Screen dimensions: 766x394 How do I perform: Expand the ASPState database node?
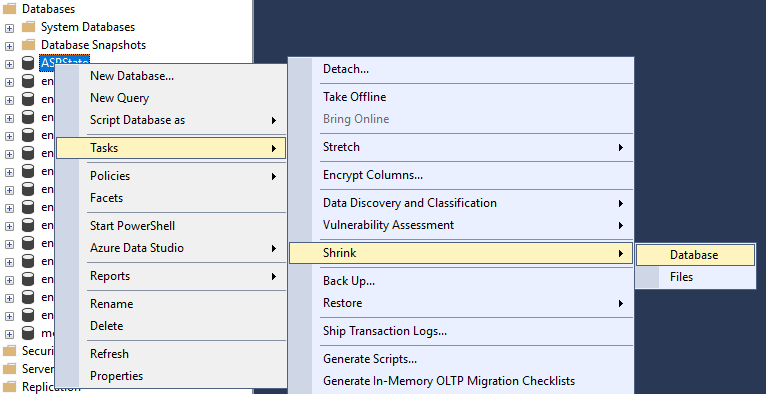9,64
